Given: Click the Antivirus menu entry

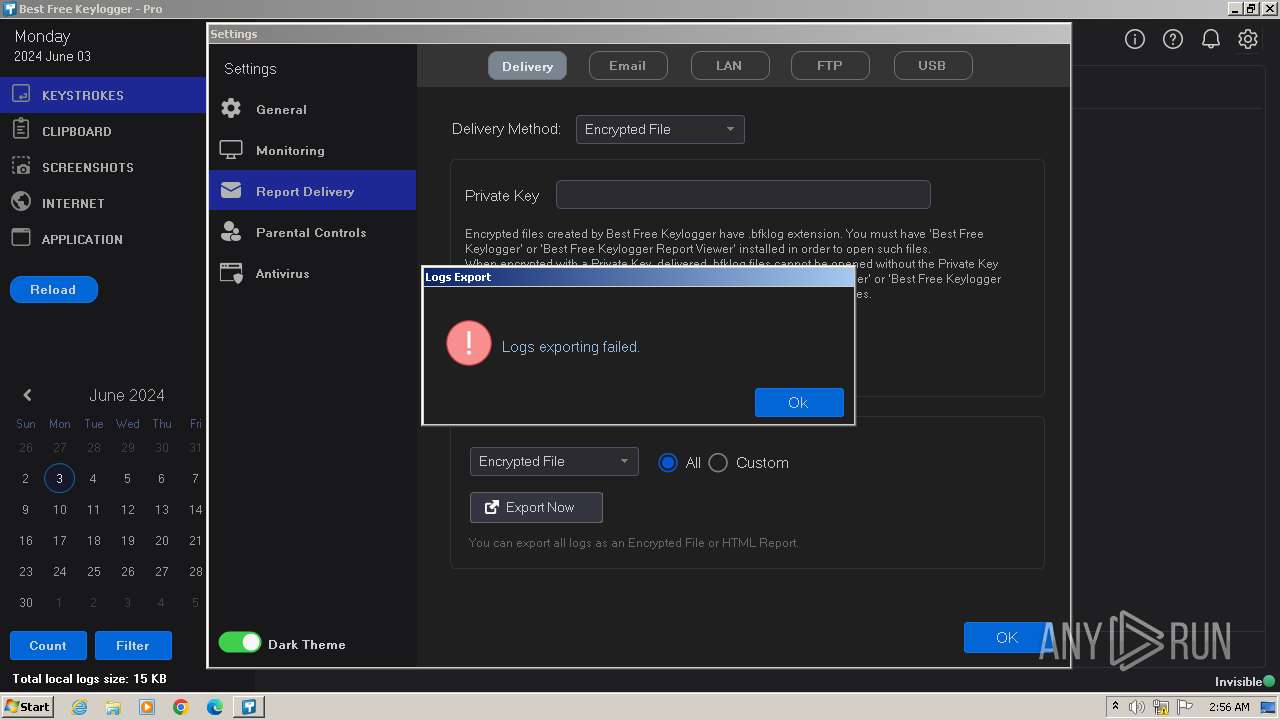Looking at the screenshot, I should 312,273.
